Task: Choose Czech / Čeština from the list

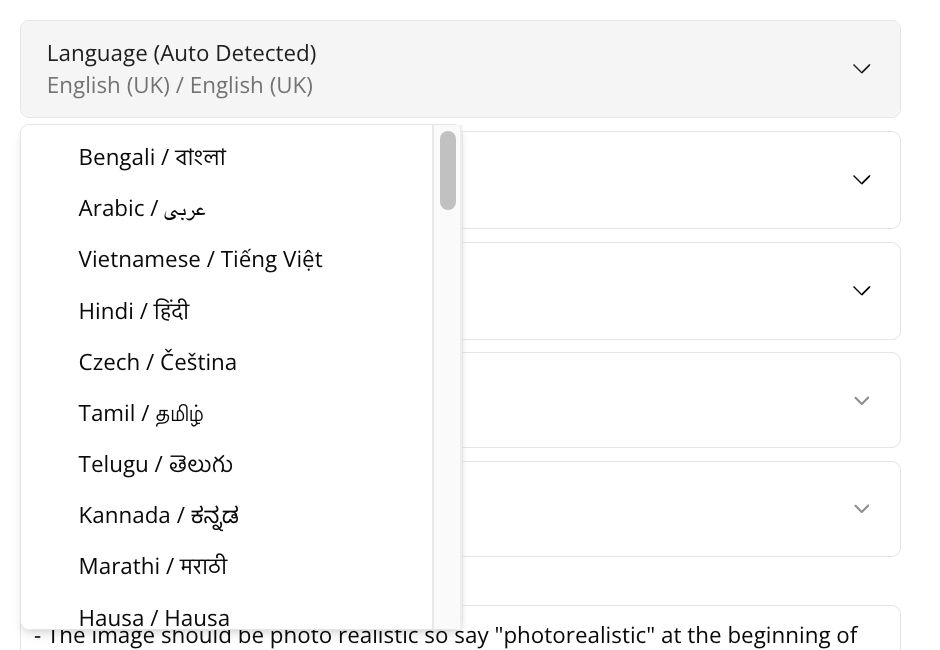Action: [157, 361]
